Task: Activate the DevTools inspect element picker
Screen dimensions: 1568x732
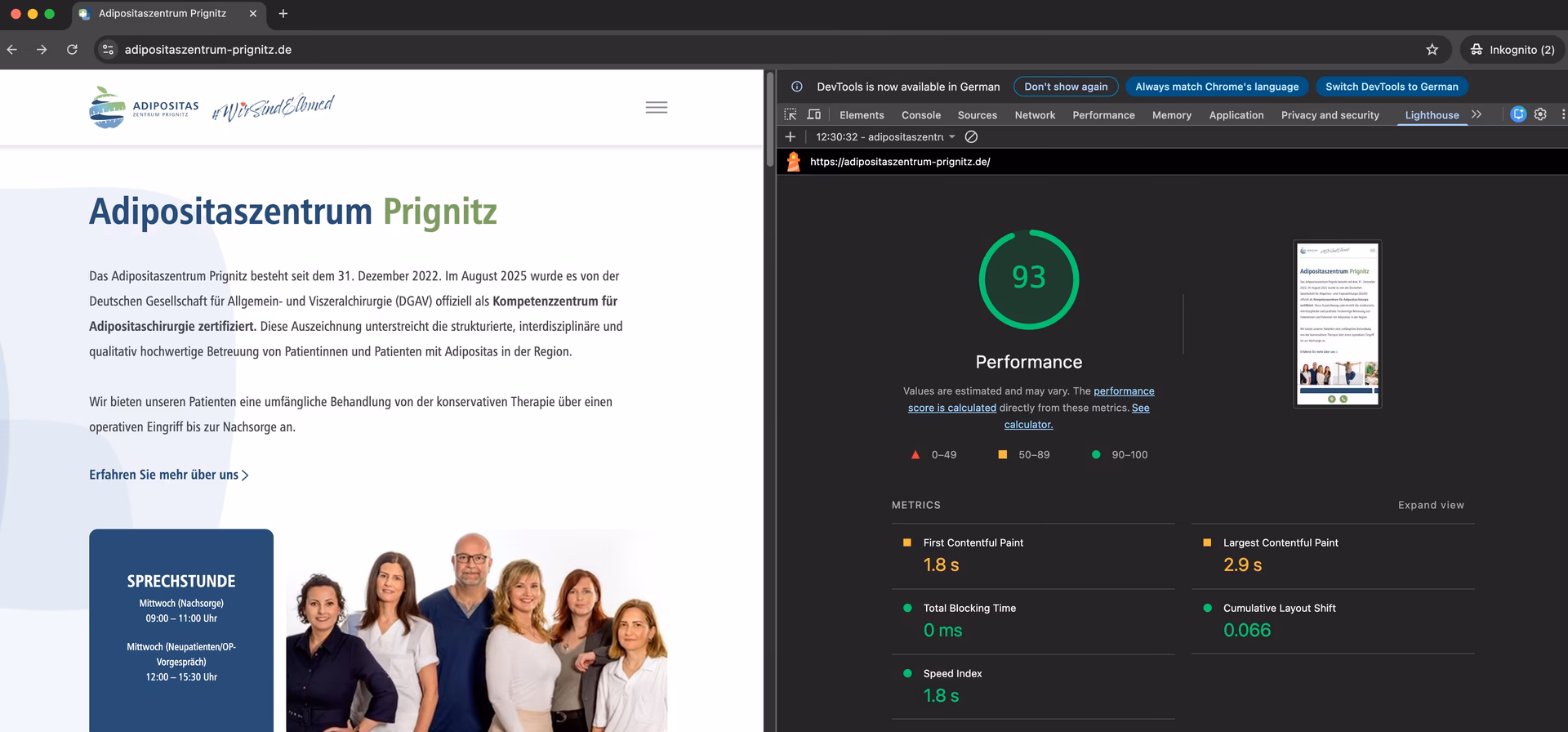Action: [790, 114]
